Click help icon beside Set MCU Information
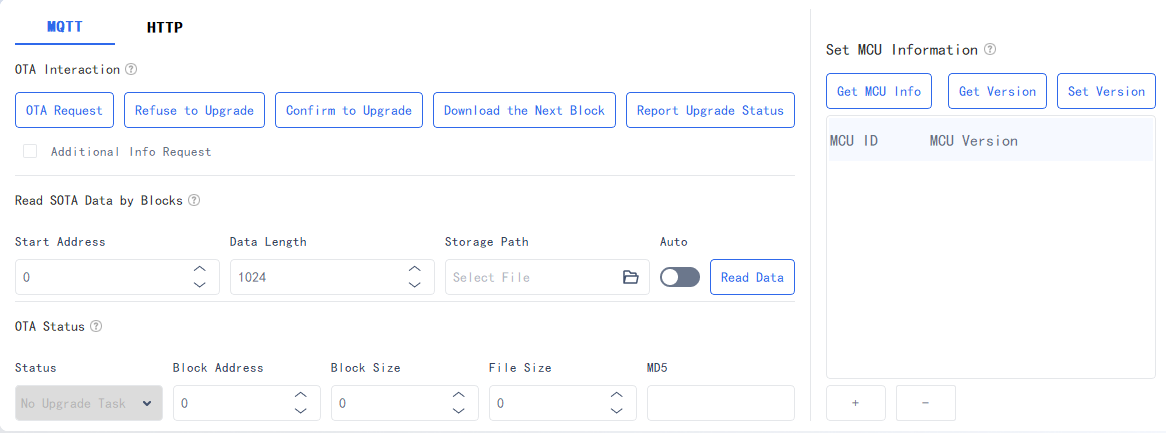The height and width of the screenshot is (433, 1166). 990,49
